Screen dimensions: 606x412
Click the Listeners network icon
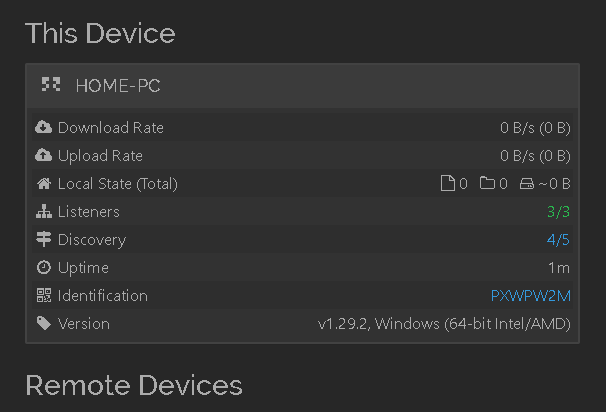44,211
